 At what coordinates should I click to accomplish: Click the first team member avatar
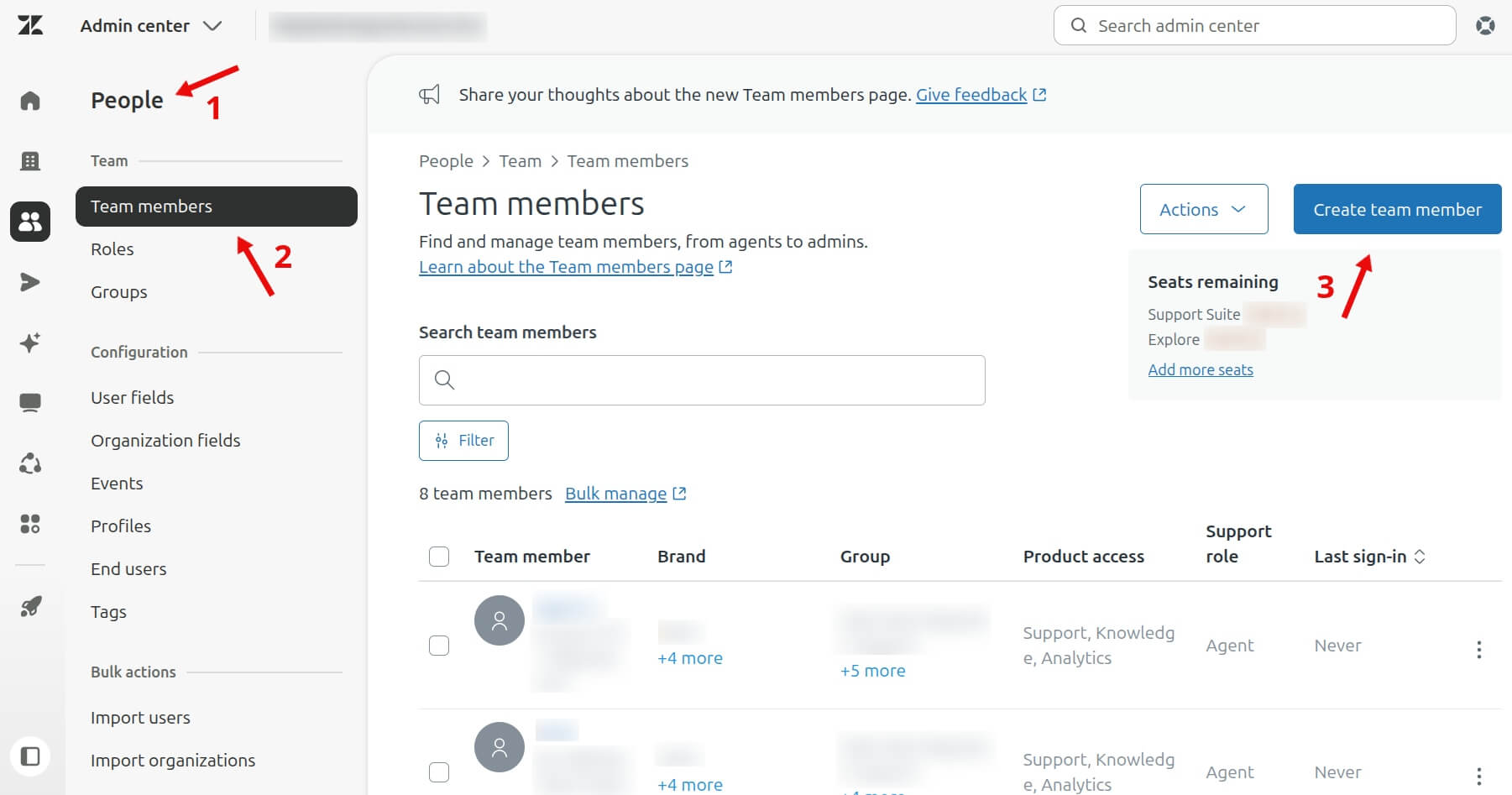tap(500, 620)
